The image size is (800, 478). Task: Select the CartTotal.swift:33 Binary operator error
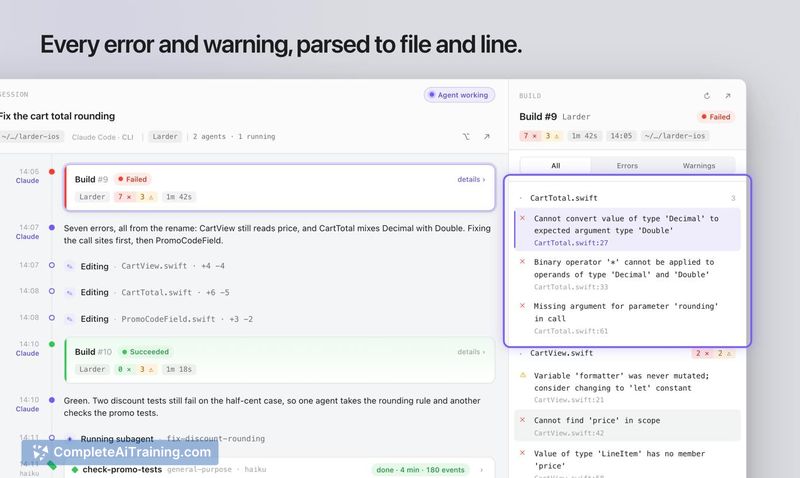point(627,274)
